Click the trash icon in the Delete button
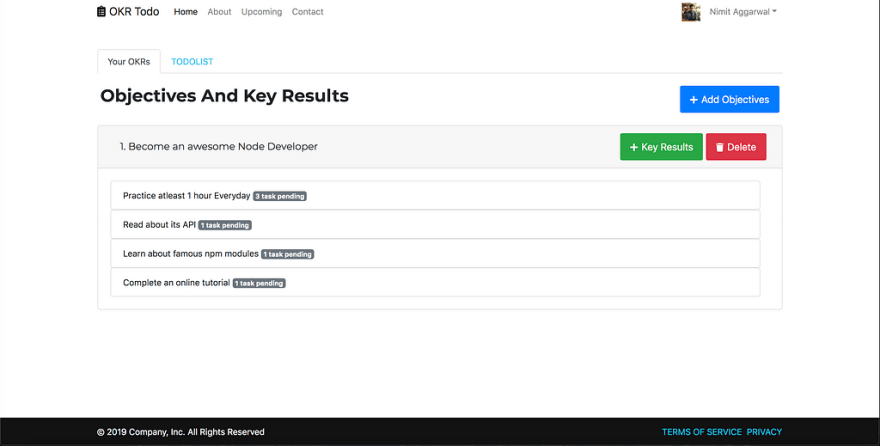This screenshot has height=446, width=880. point(719,148)
